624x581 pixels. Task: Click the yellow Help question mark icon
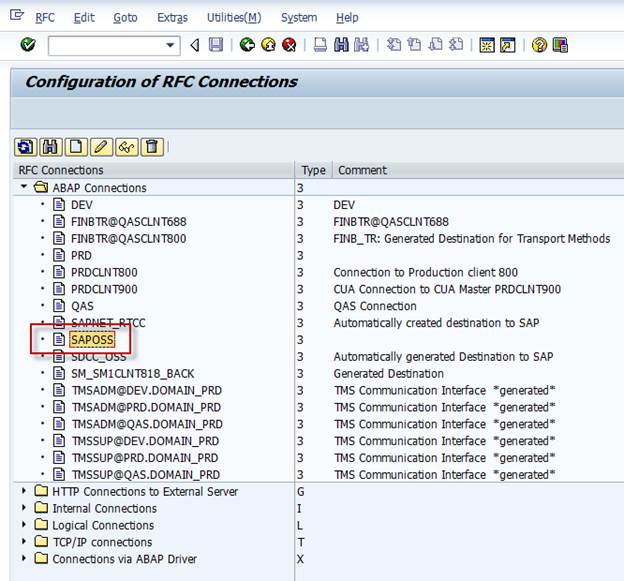point(539,45)
